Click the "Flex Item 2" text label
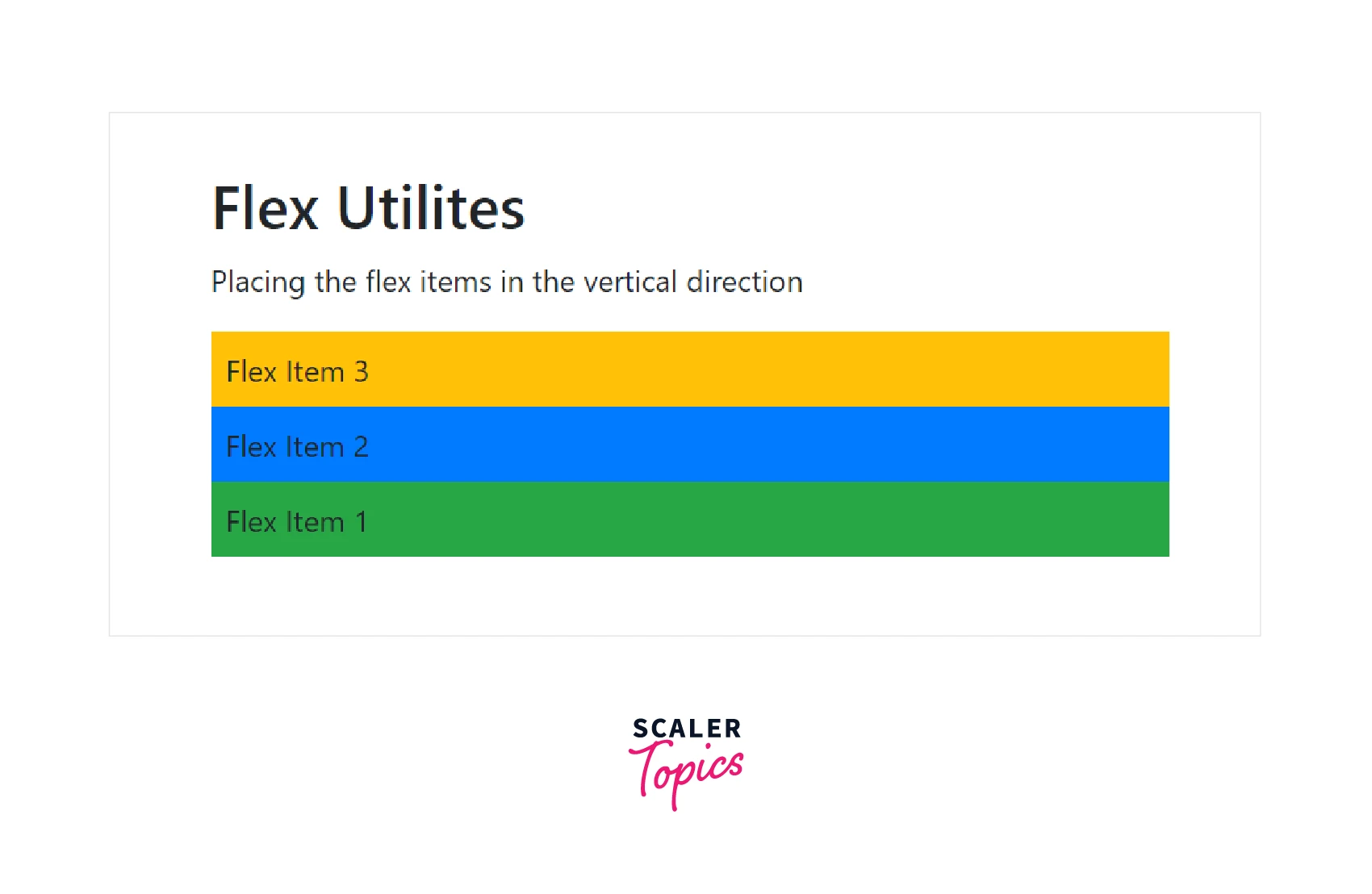The width and height of the screenshot is (1372, 894). click(297, 447)
